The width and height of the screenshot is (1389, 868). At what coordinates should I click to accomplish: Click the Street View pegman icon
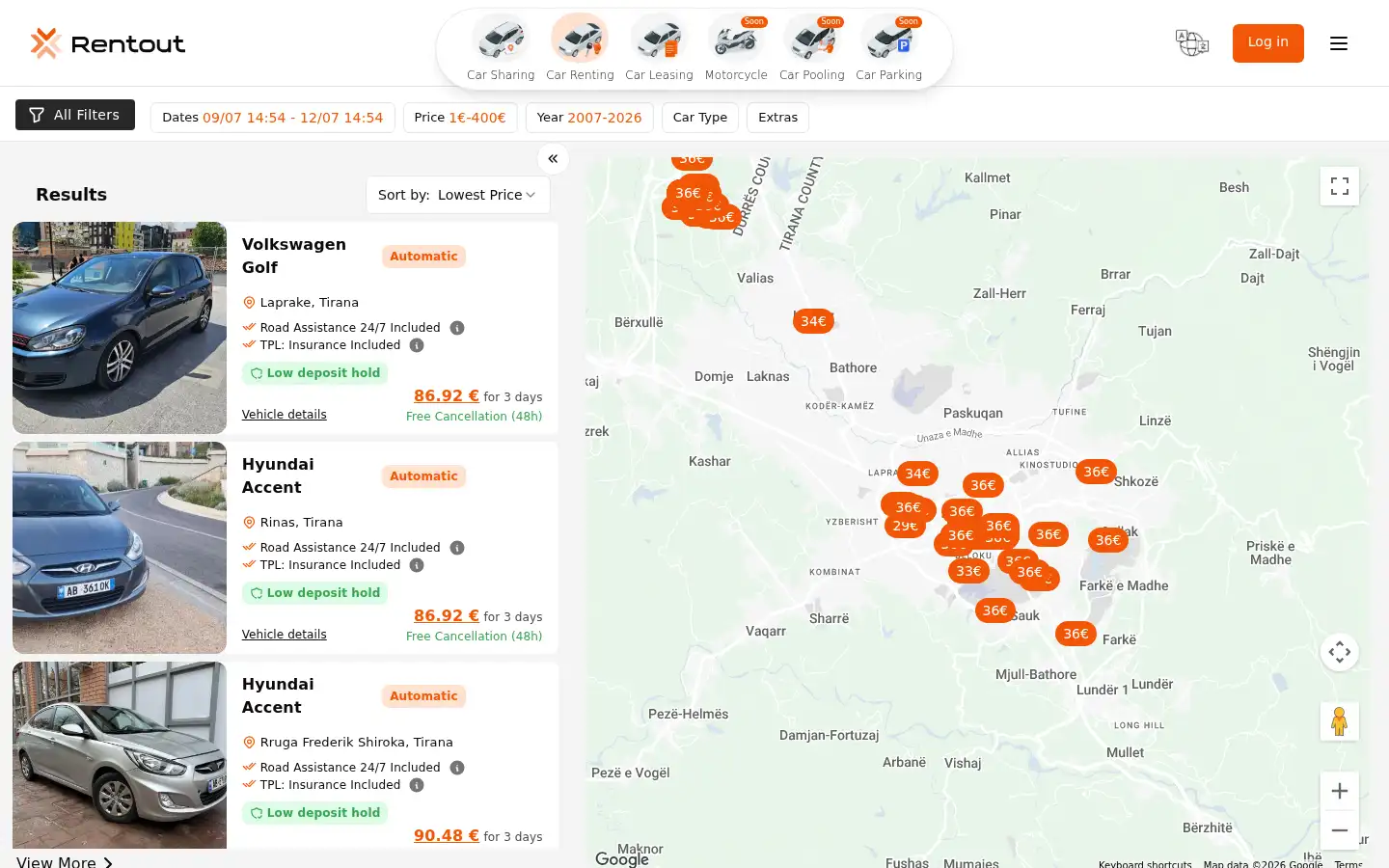(x=1340, y=721)
